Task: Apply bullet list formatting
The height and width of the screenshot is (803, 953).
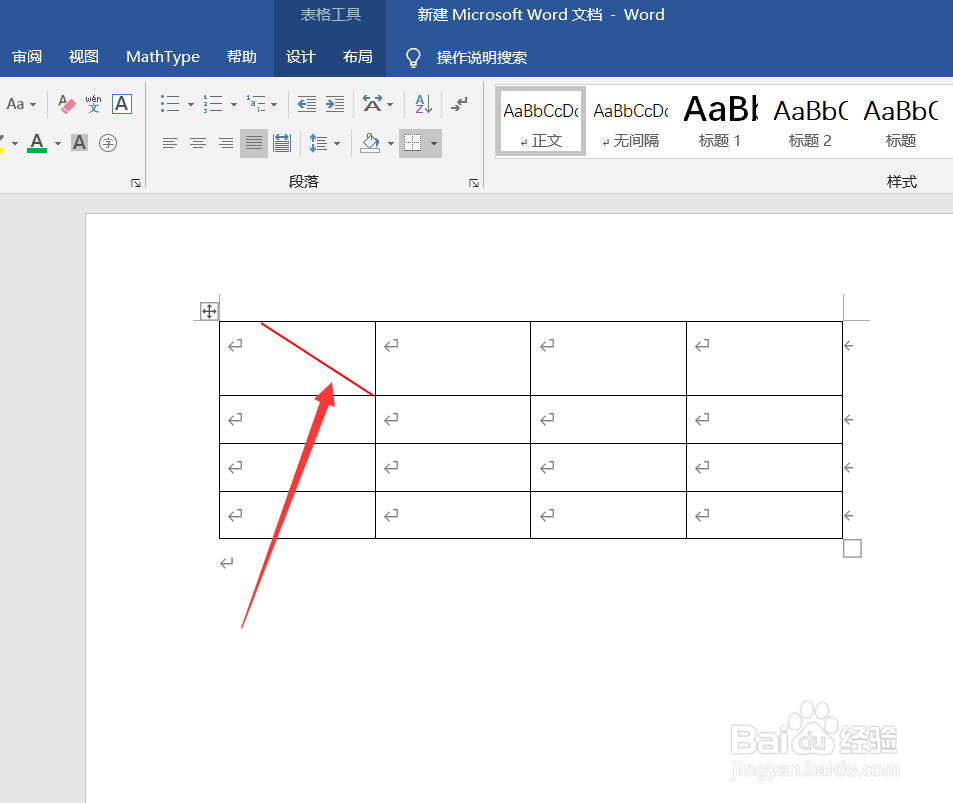Action: point(170,104)
